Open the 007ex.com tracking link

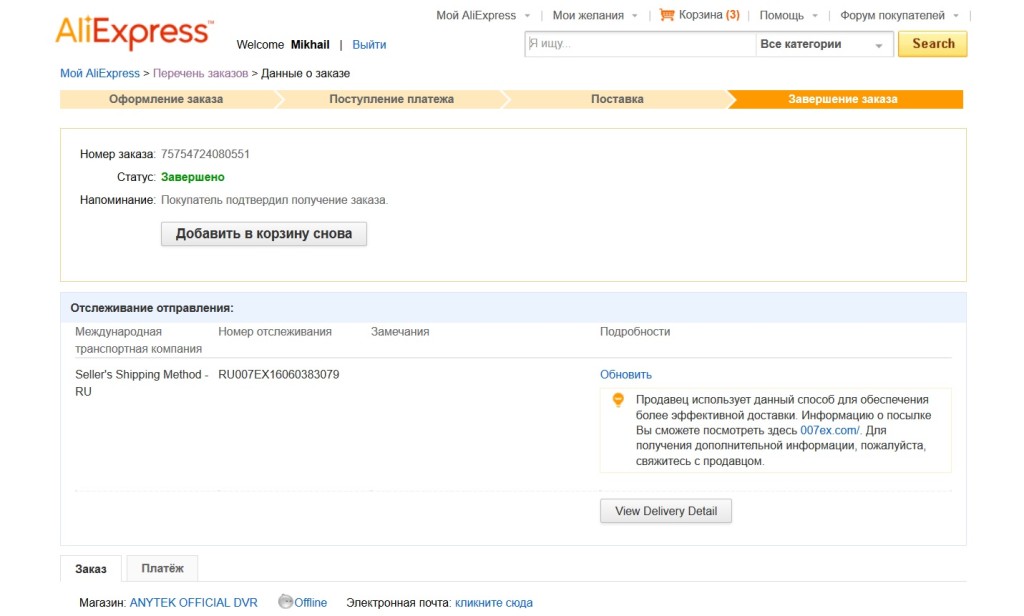830,430
